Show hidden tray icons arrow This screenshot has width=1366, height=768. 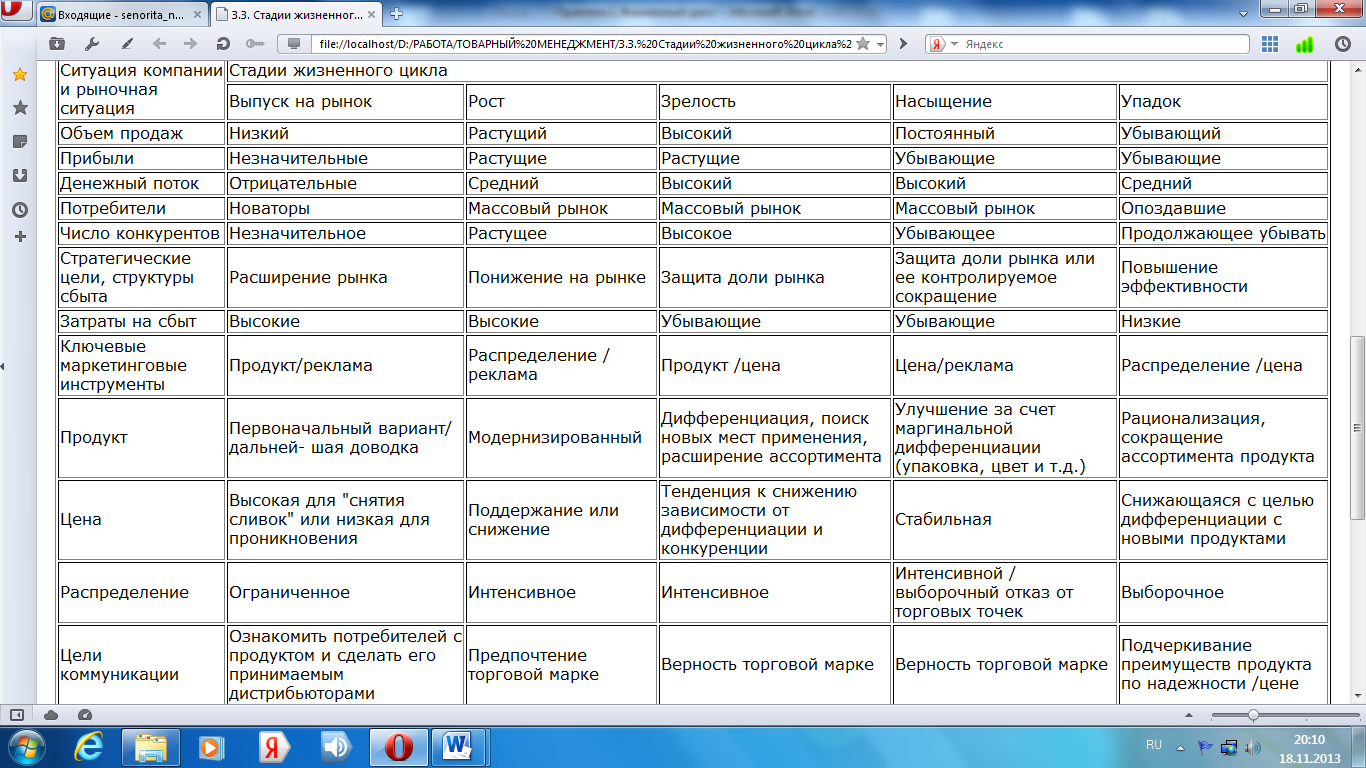point(1179,746)
